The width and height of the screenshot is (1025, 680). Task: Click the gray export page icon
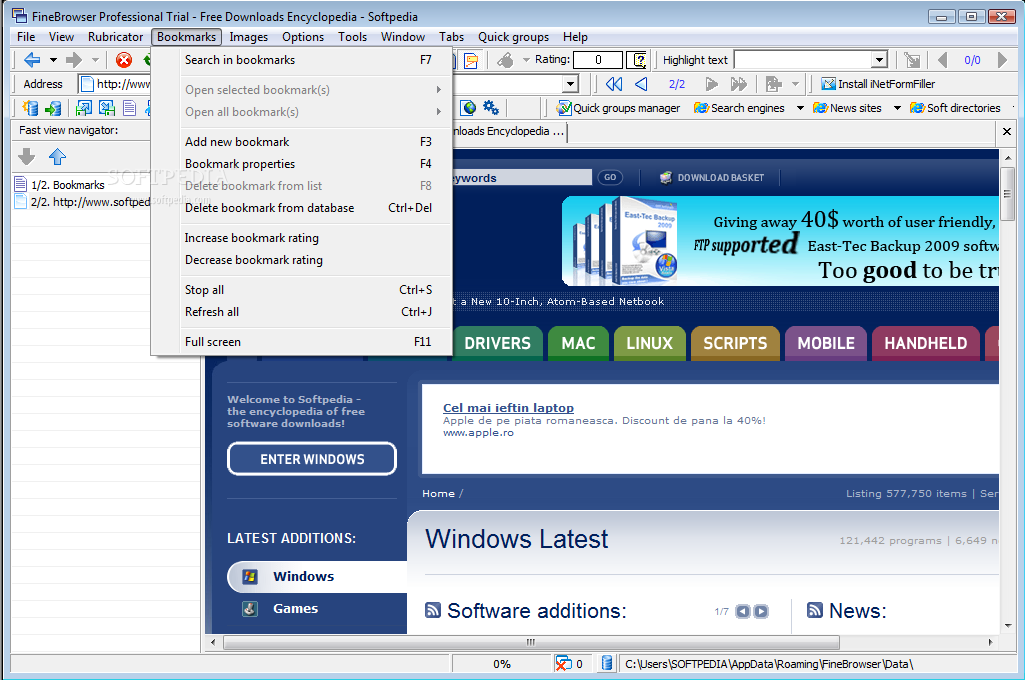pyautogui.click(x=773, y=84)
